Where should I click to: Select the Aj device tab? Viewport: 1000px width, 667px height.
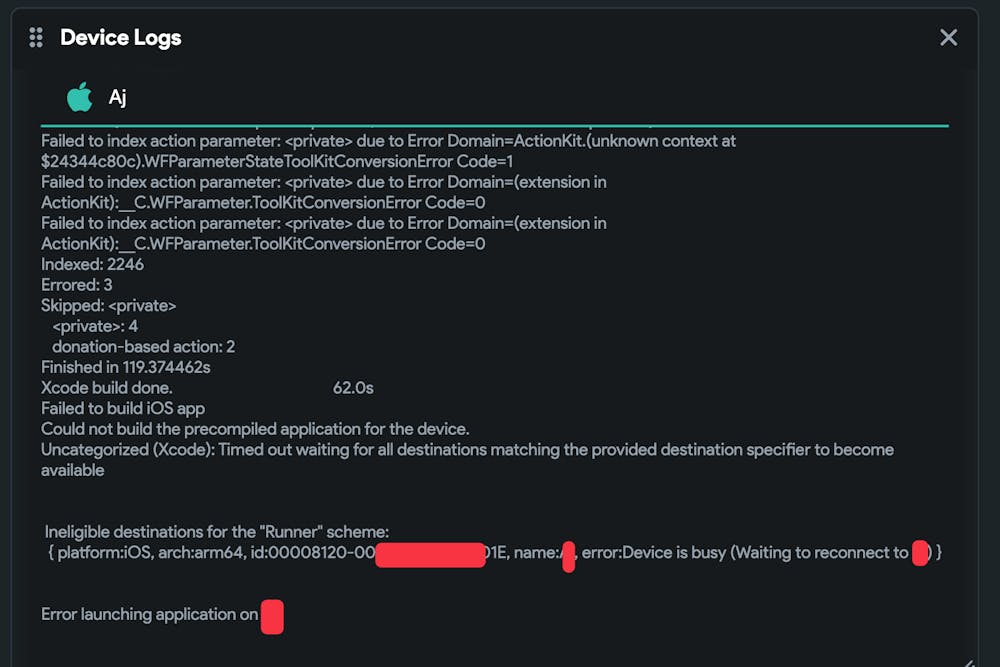[117, 97]
